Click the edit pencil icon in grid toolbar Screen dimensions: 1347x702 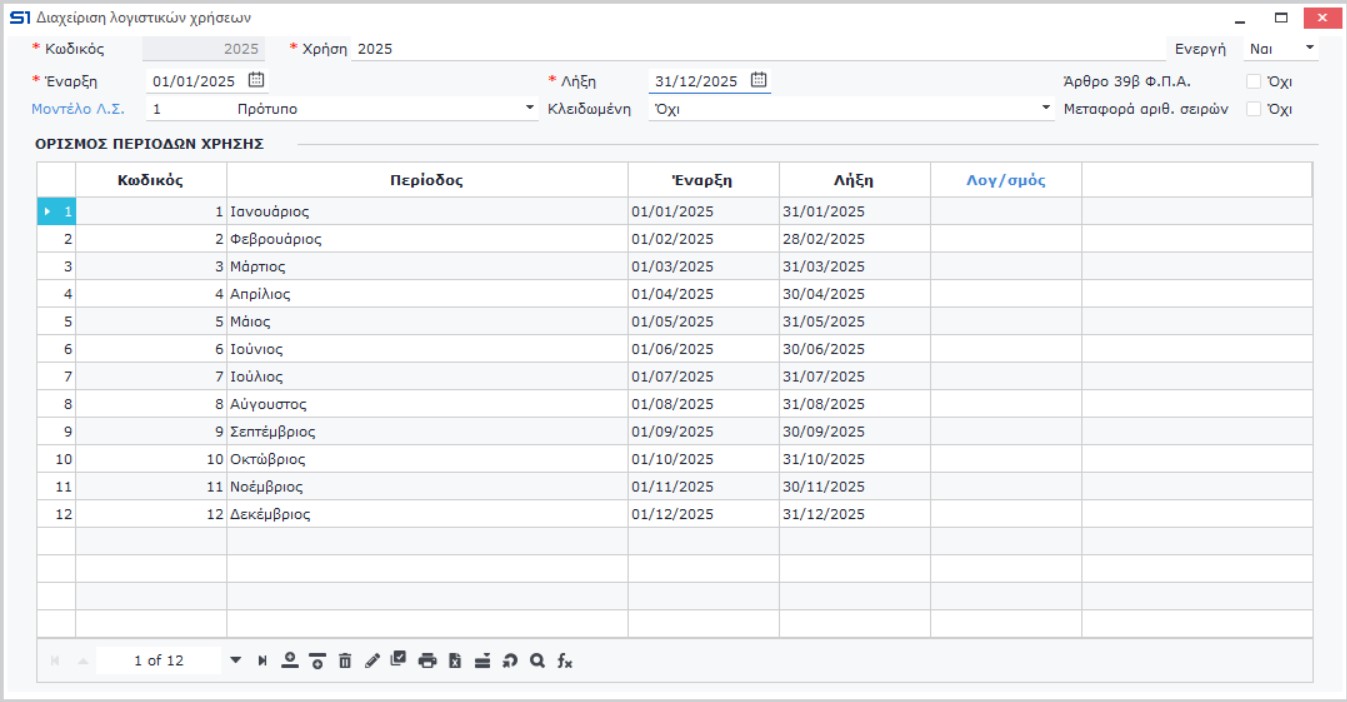coord(372,660)
